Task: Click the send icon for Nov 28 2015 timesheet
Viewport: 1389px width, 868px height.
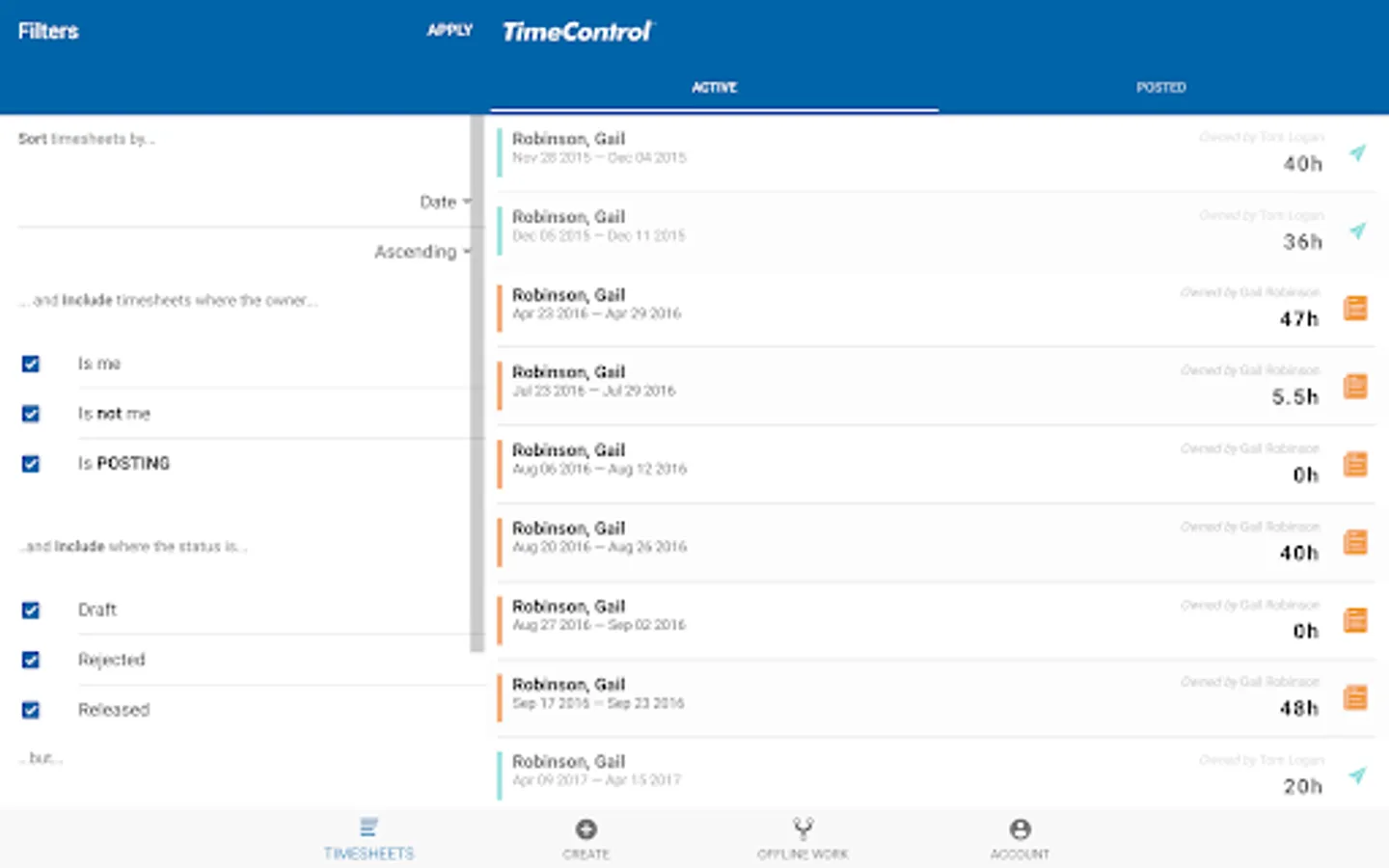Action: tap(1357, 152)
